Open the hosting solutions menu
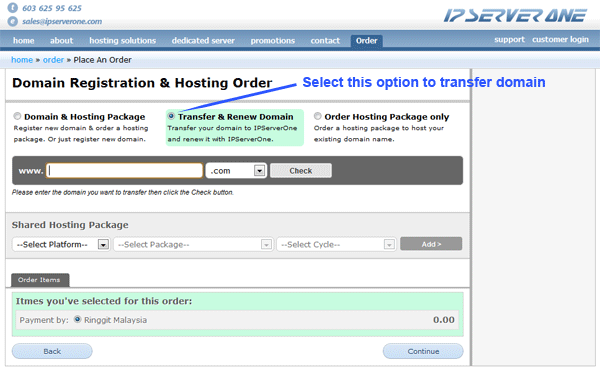Viewport: 600px width, 370px height. pyautogui.click(x=122, y=41)
